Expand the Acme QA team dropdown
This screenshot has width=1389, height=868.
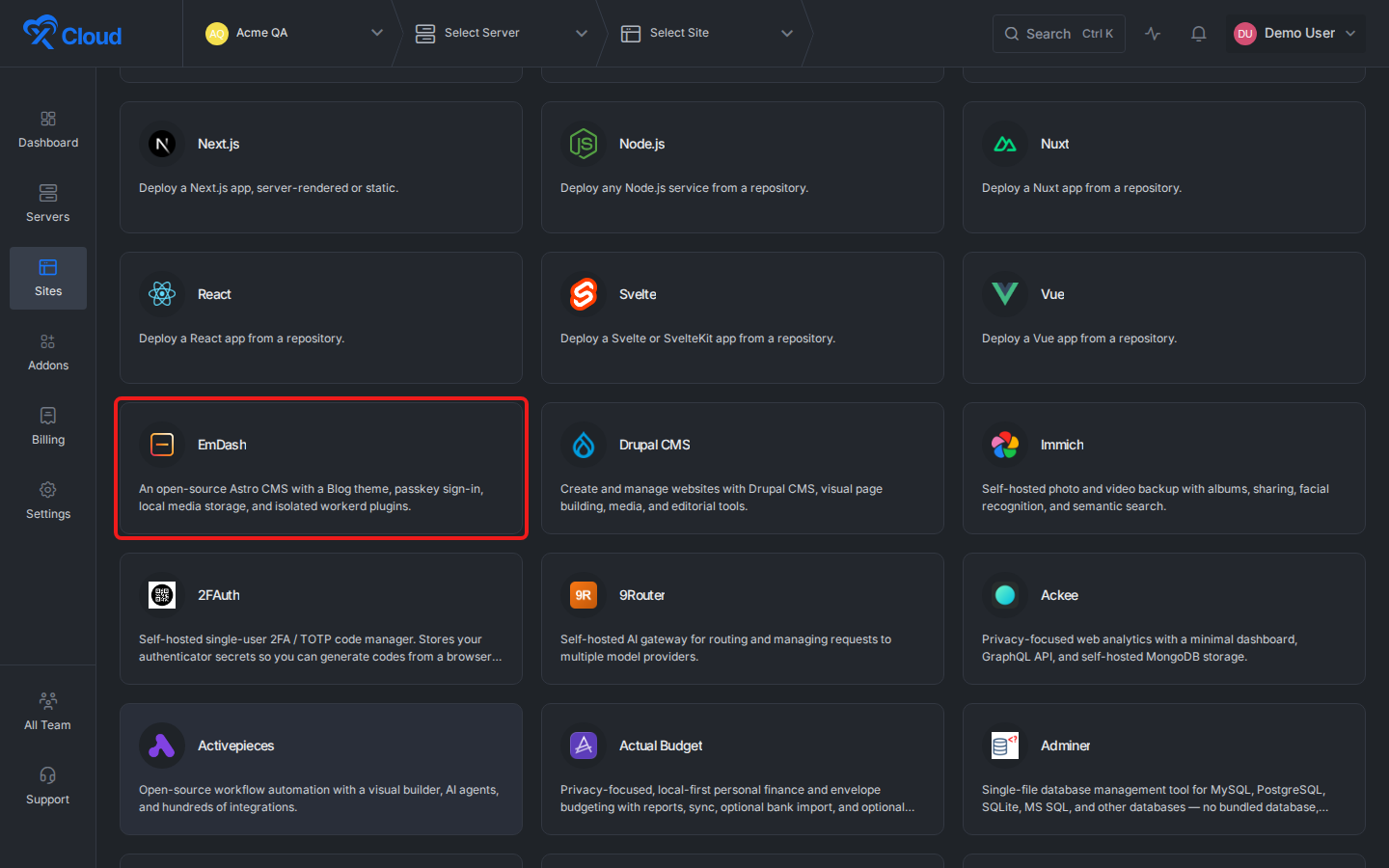(x=294, y=34)
